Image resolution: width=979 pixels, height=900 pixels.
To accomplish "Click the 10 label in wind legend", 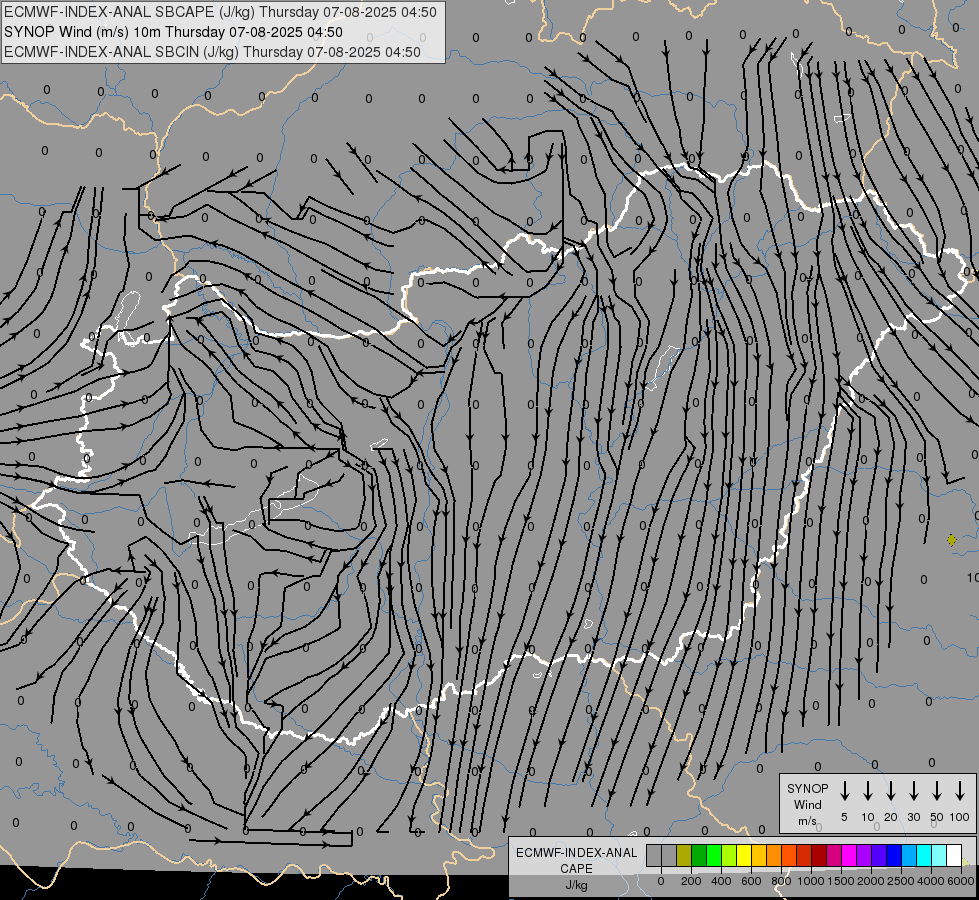I will [x=868, y=817].
